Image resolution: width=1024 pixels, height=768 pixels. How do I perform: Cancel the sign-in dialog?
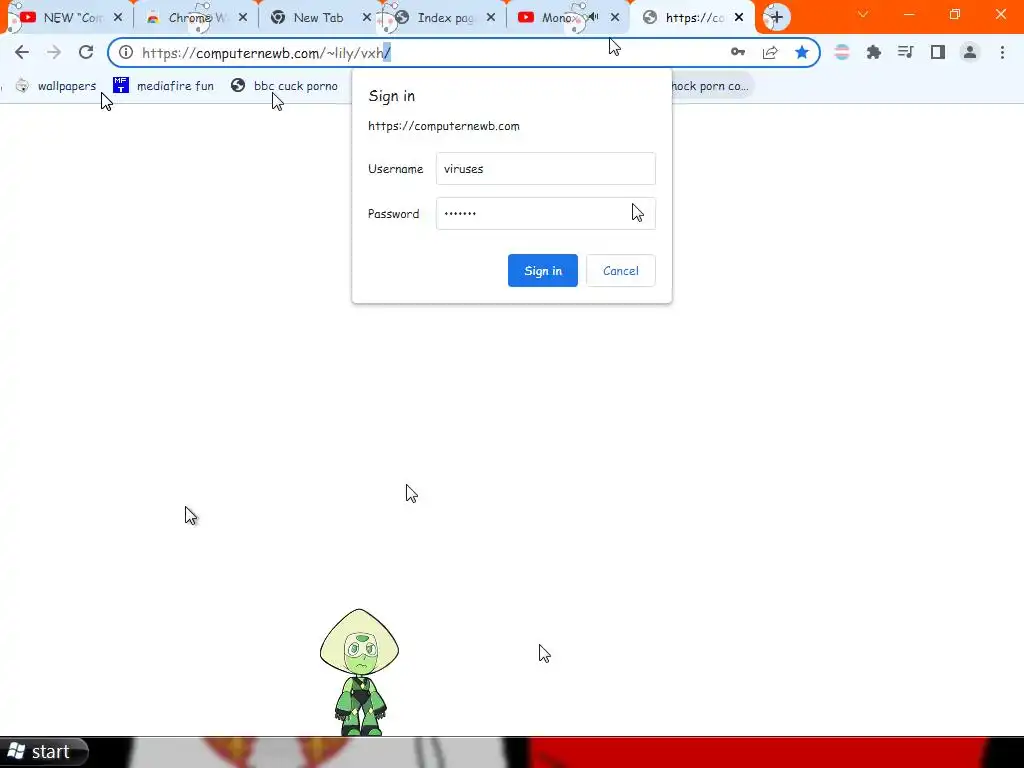pos(620,270)
